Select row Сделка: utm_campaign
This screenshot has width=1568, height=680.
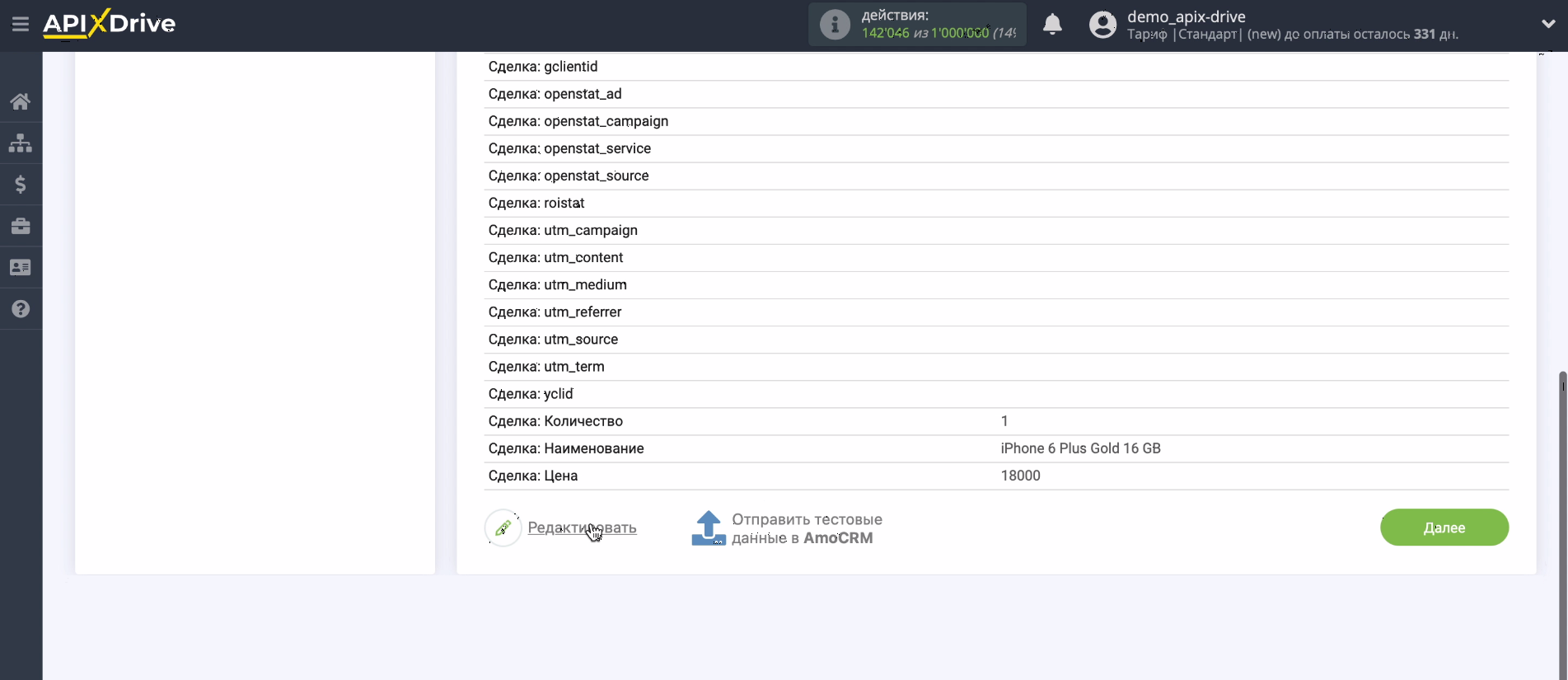pos(996,230)
